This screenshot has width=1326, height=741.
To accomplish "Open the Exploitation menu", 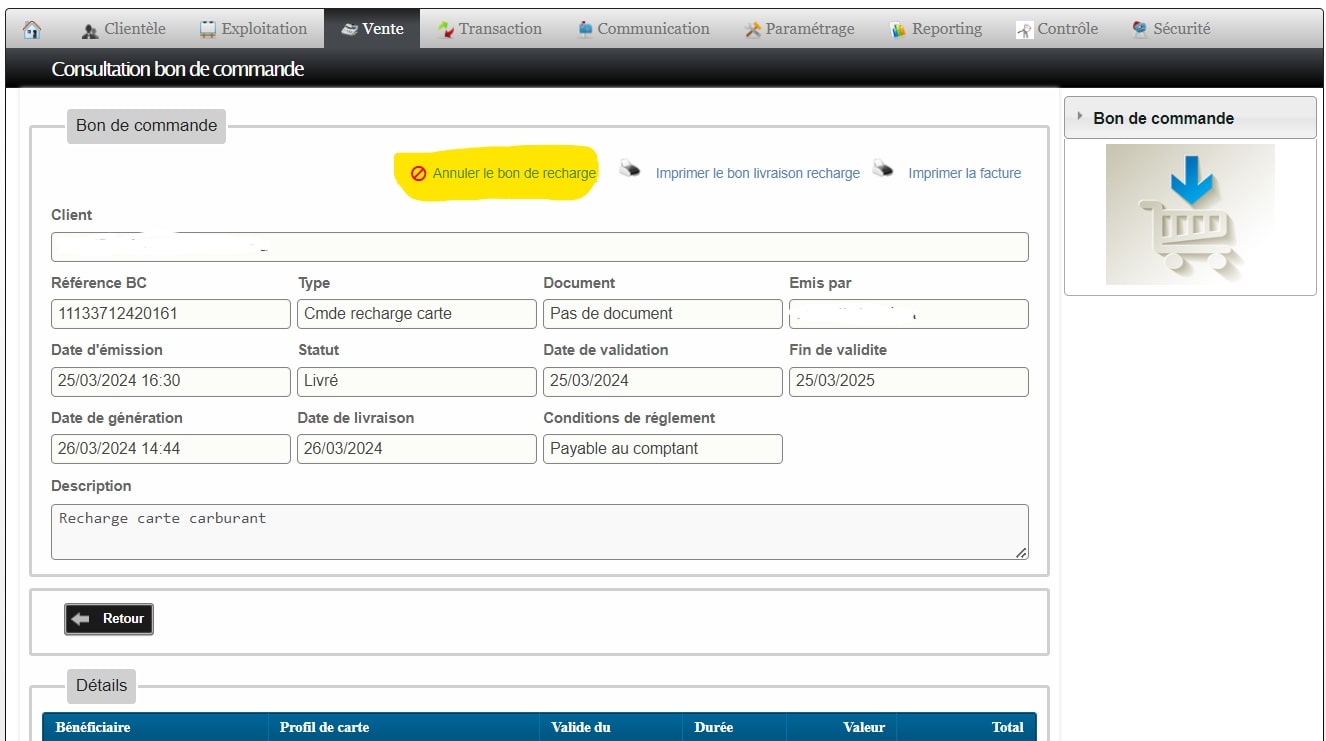I will (255, 29).
